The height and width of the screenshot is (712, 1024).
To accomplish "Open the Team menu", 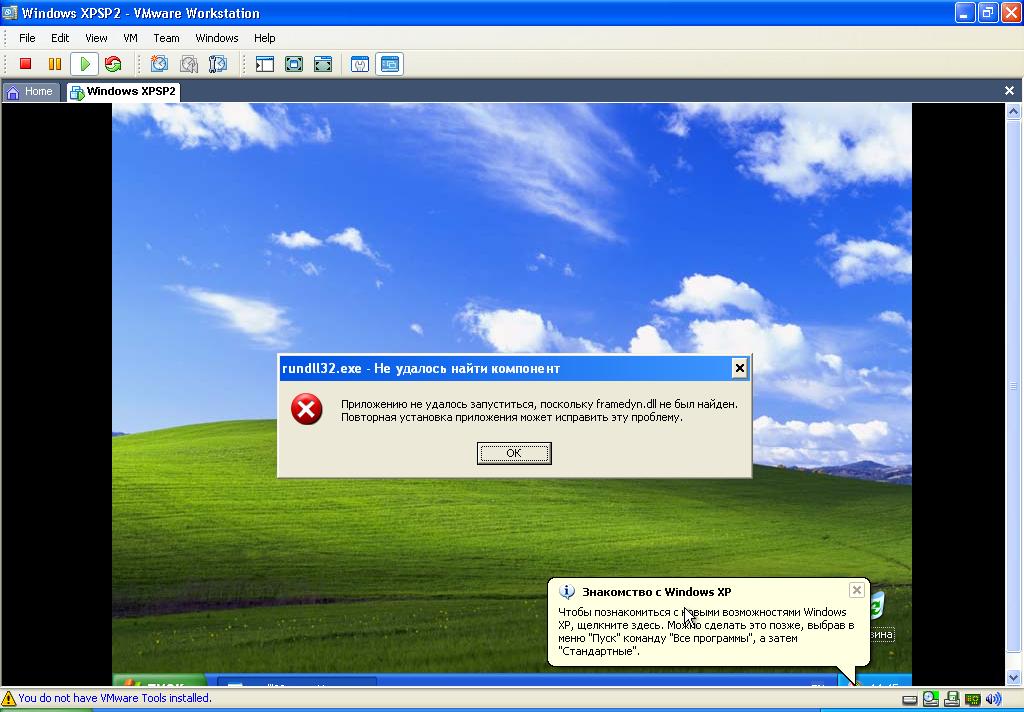I will pos(166,38).
